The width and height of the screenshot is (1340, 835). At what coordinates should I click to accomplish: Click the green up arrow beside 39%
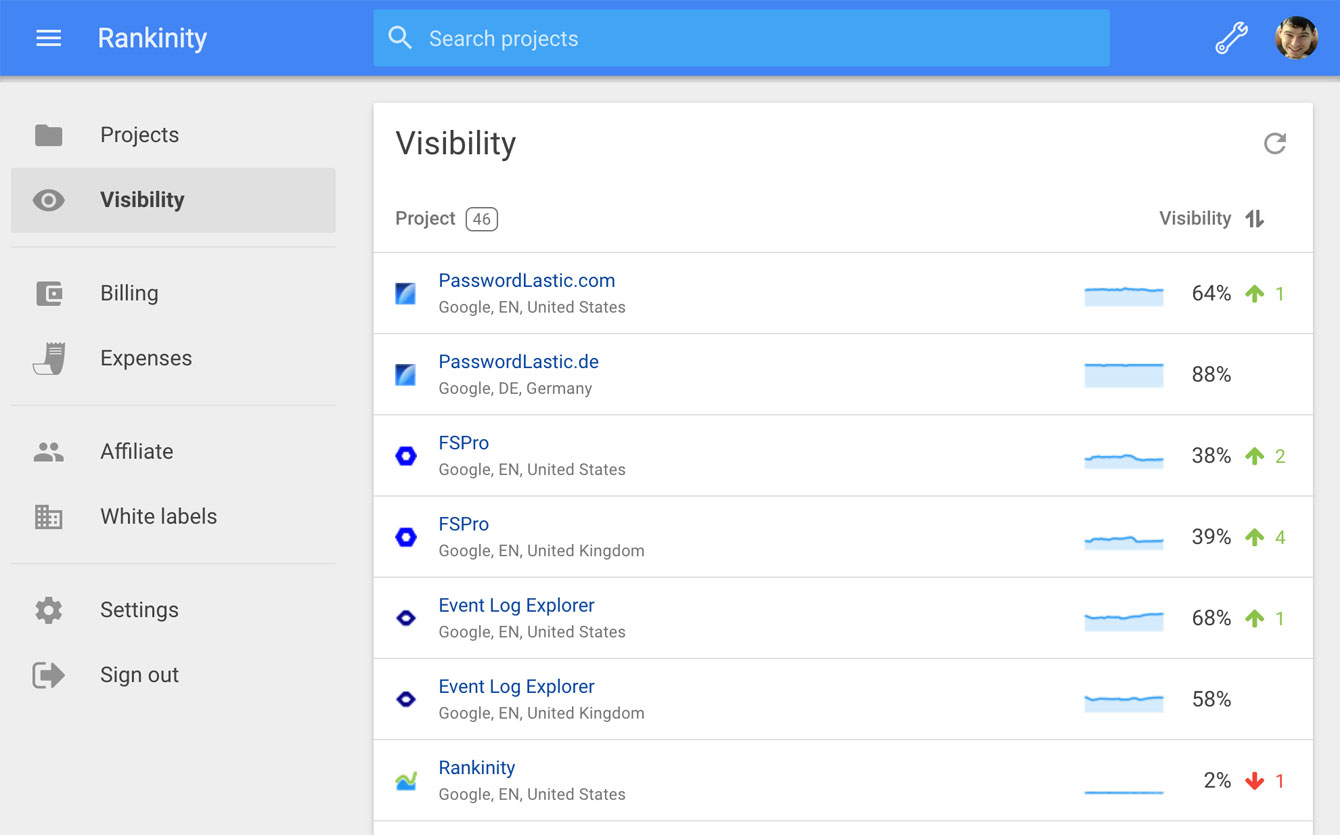pos(1254,537)
